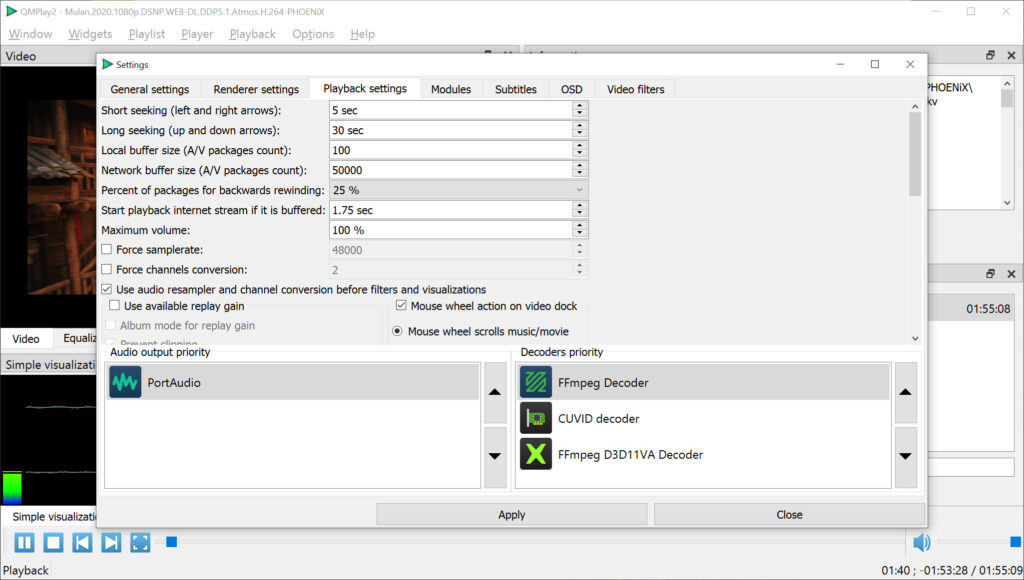This screenshot has height=580, width=1024.
Task: Open the Playback menu
Action: (x=252, y=34)
